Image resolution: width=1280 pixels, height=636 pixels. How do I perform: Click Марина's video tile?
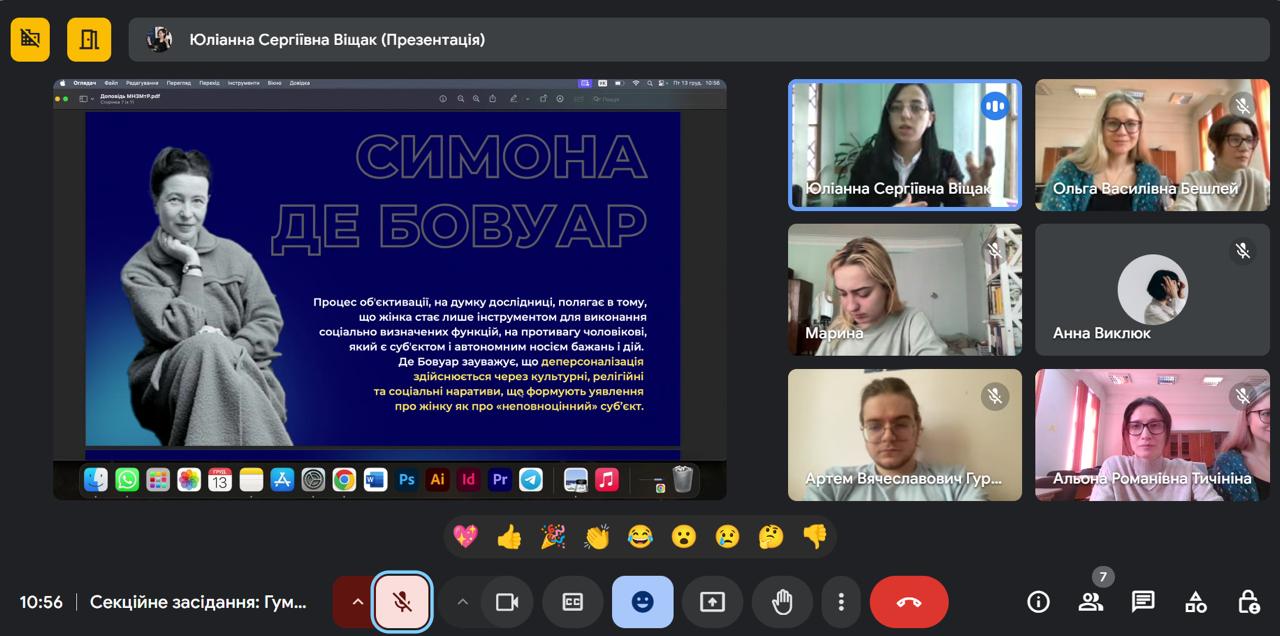(x=905, y=290)
